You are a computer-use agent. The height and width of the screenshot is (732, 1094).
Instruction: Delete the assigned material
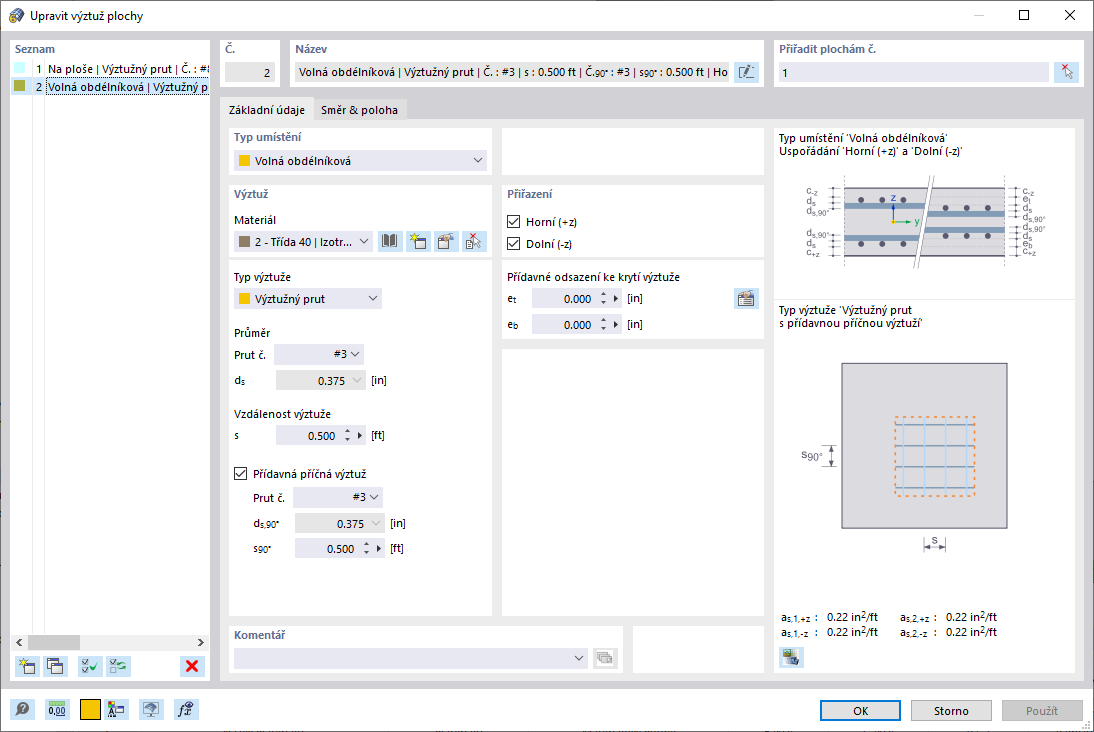click(472, 240)
